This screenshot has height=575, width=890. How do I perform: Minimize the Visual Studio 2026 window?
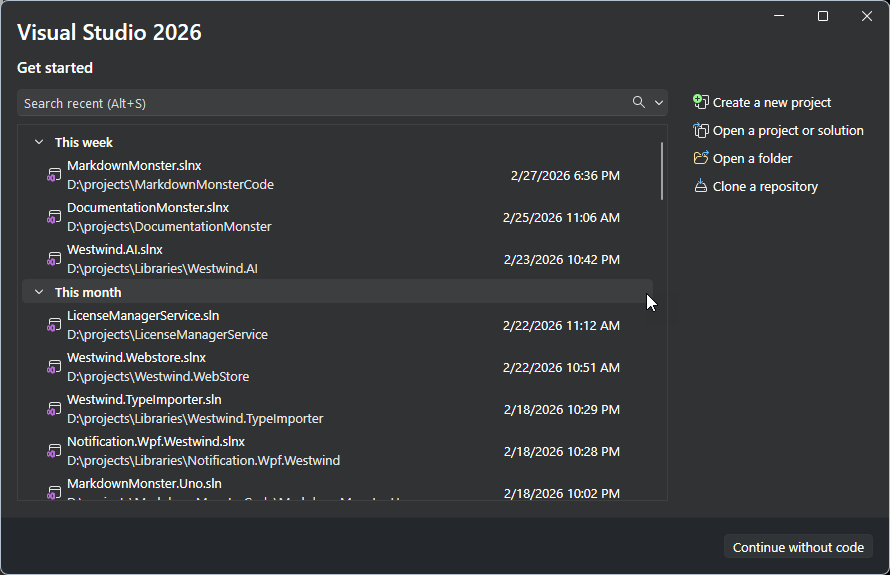click(779, 16)
